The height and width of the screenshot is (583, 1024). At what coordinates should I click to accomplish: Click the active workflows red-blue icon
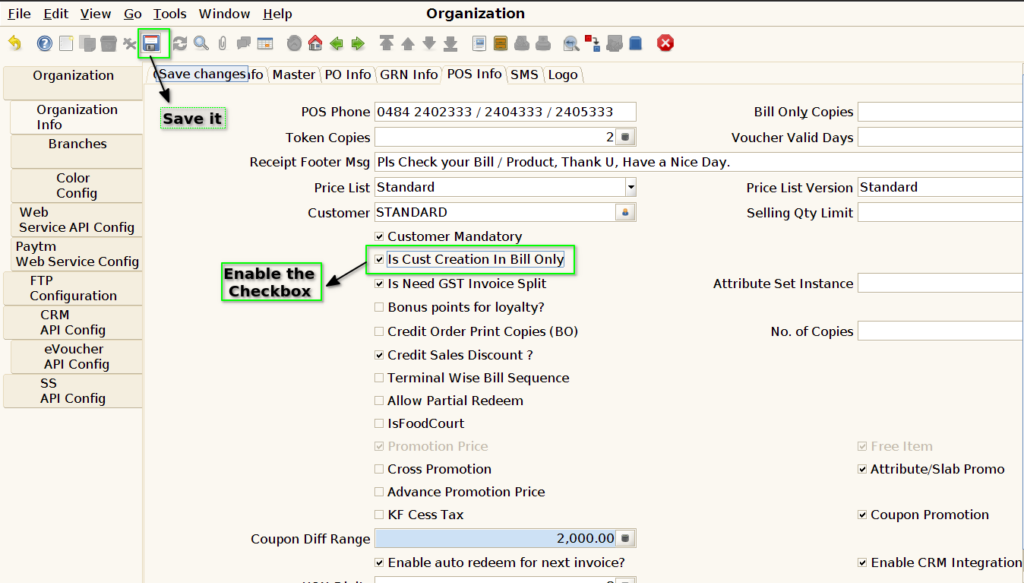click(x=592, y=44)
